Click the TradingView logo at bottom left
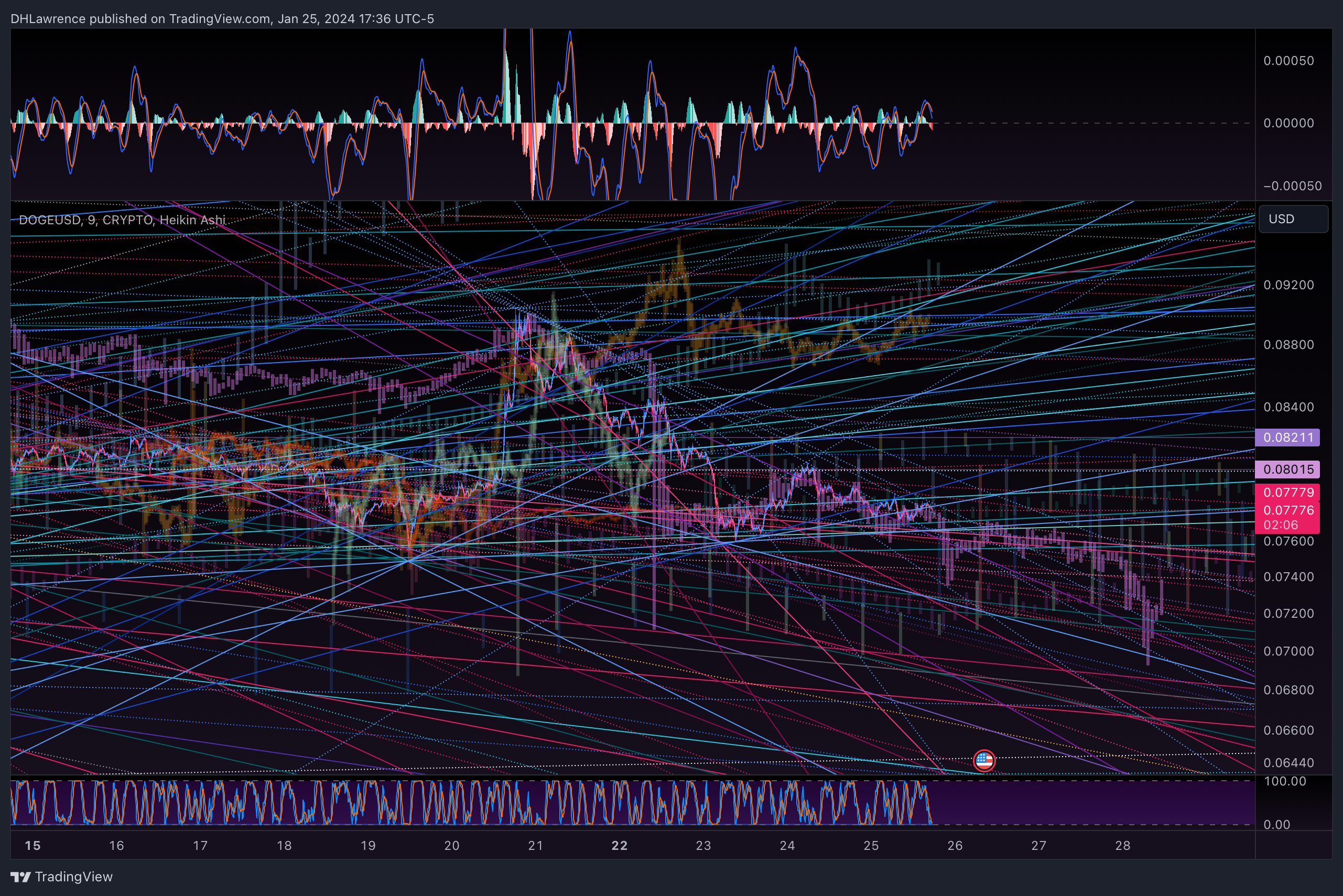 tap(62, 877)
